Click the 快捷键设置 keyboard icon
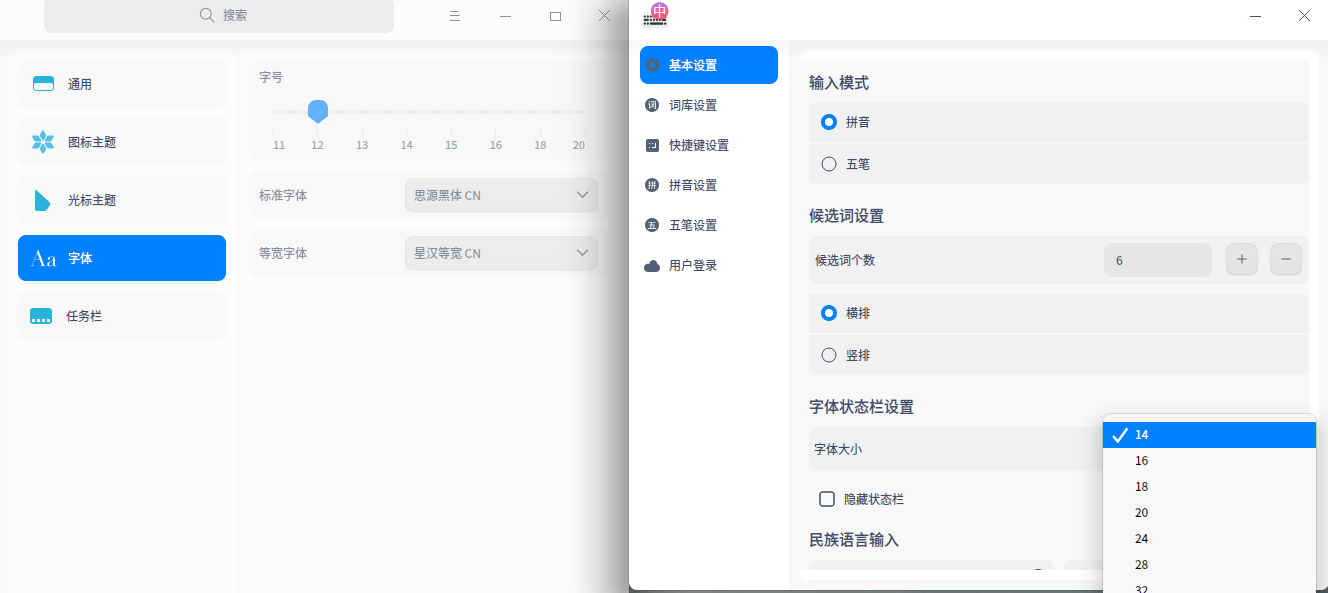 [x=653, y=145]
